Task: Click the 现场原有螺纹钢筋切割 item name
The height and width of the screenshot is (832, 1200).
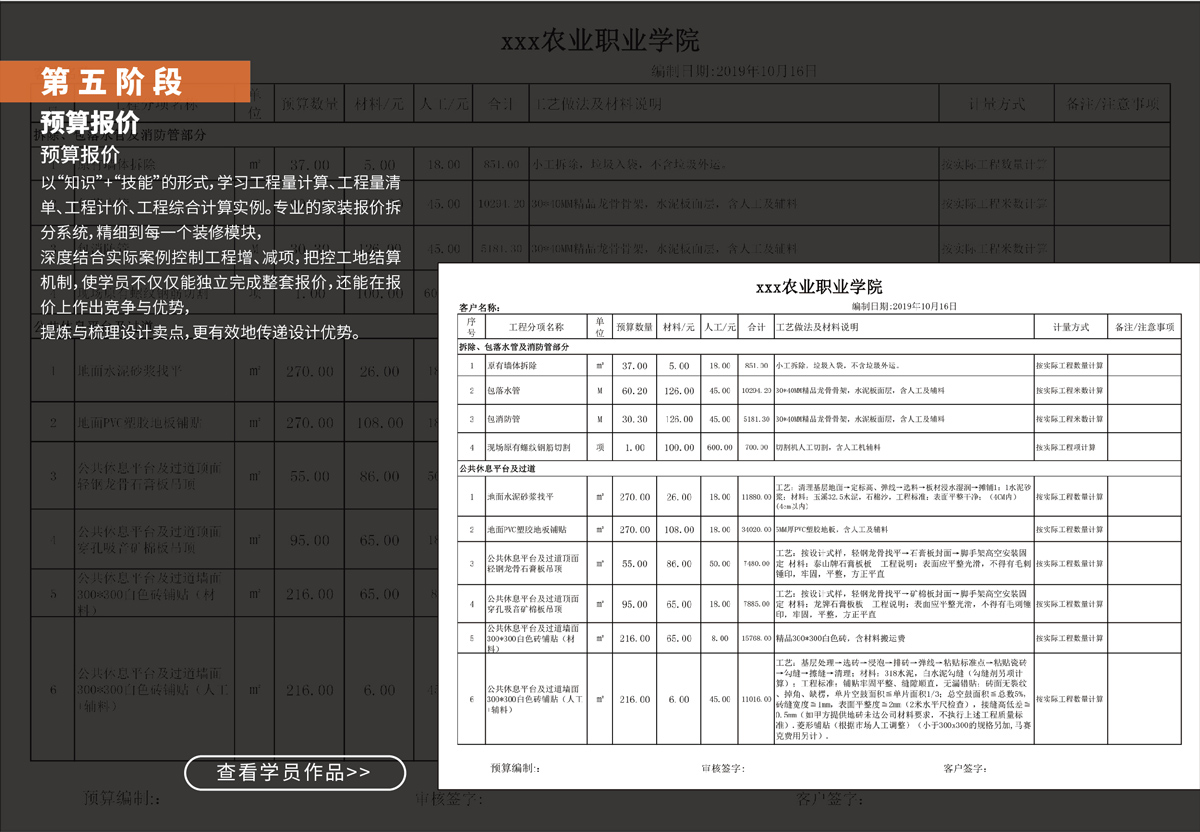Action: point(529,447)
